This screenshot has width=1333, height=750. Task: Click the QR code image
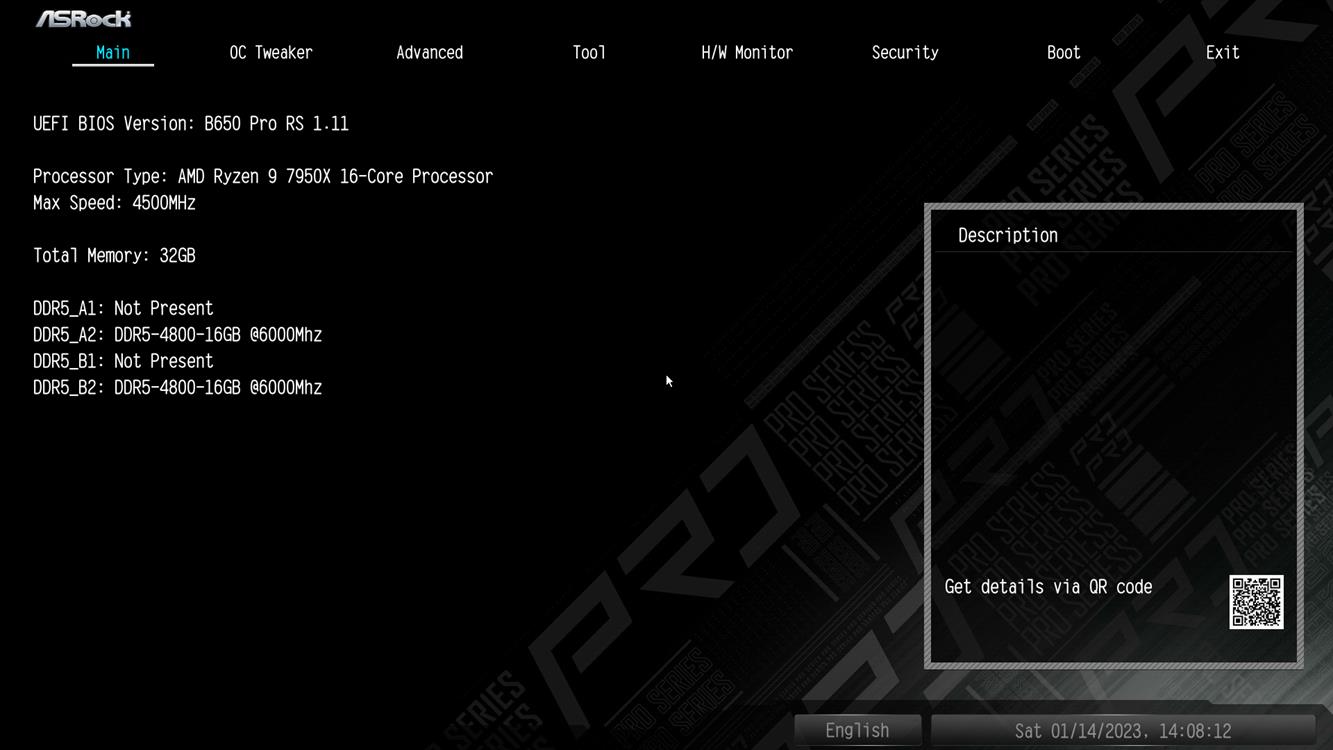[x=1255, y=602]
